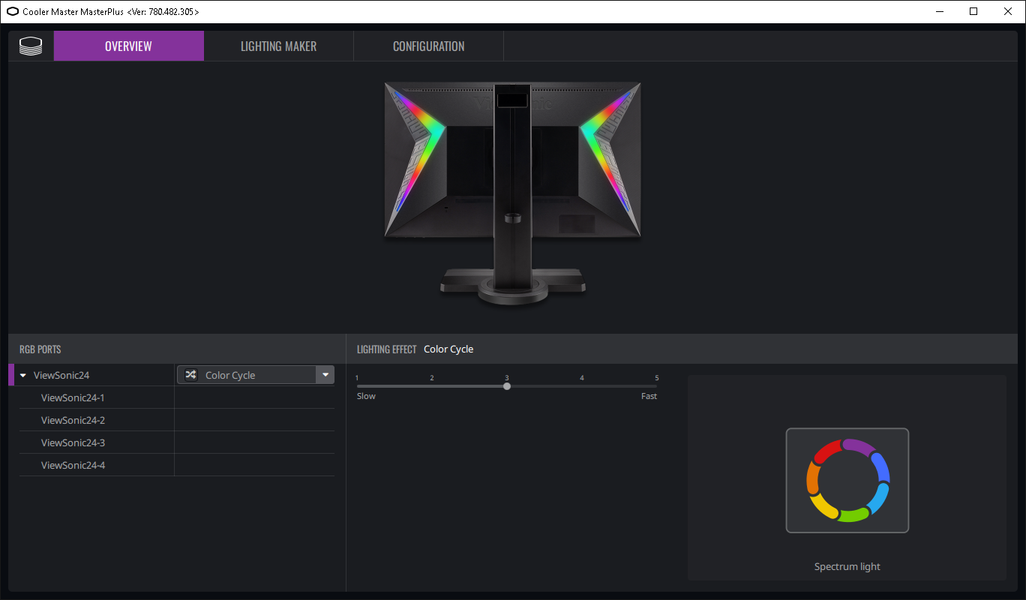The image size is (1026, 600).
Task: Switch to the LIGHTING MAKER tab
Action: [278, 46]
